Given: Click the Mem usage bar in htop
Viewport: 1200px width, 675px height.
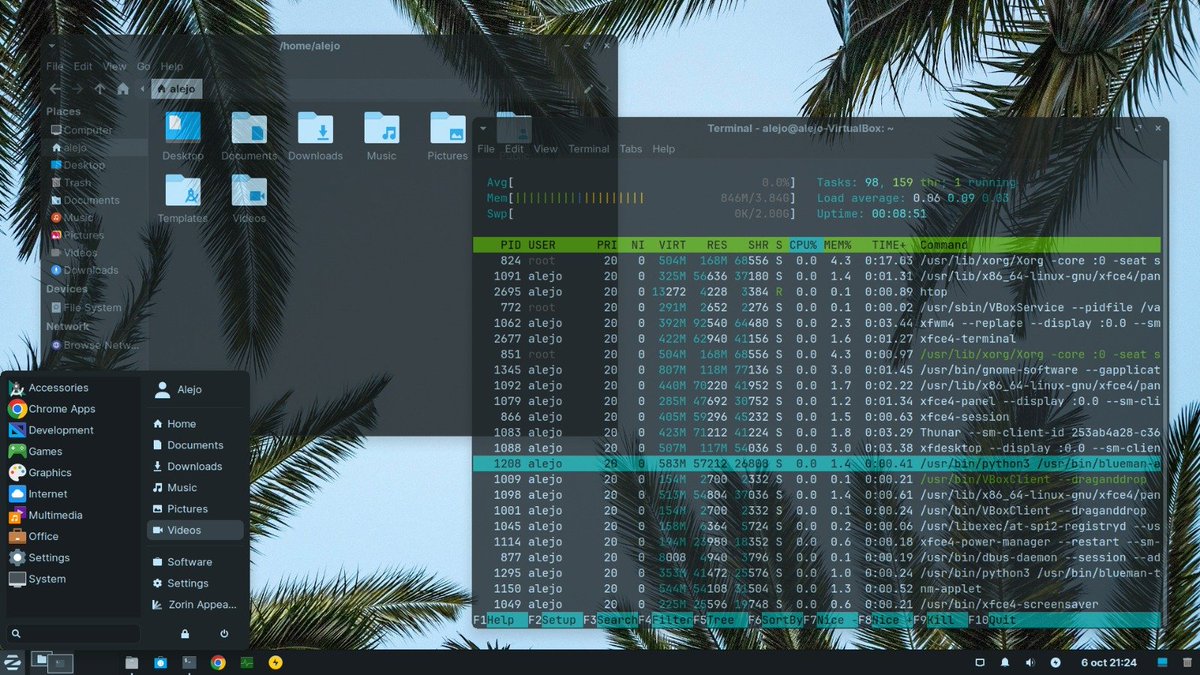Looking at the screenshot, I should click(x=560, y=197).
